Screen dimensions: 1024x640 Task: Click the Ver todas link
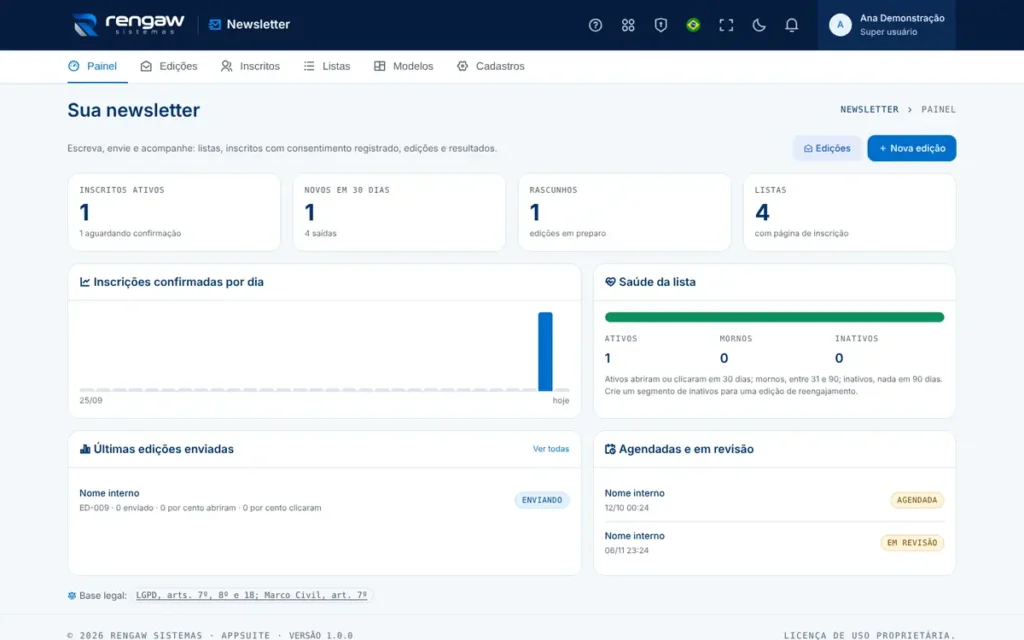point(551,449)
